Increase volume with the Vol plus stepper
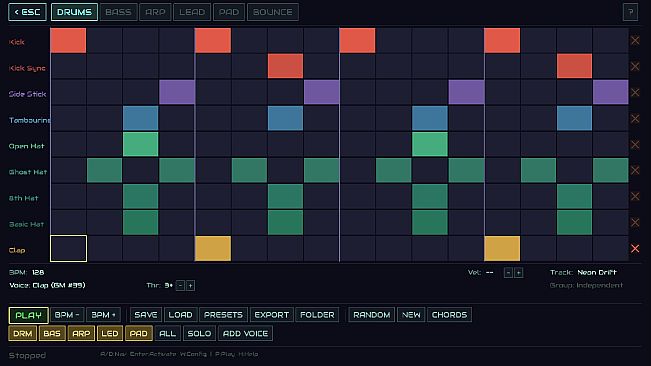 tap(519, 273)
